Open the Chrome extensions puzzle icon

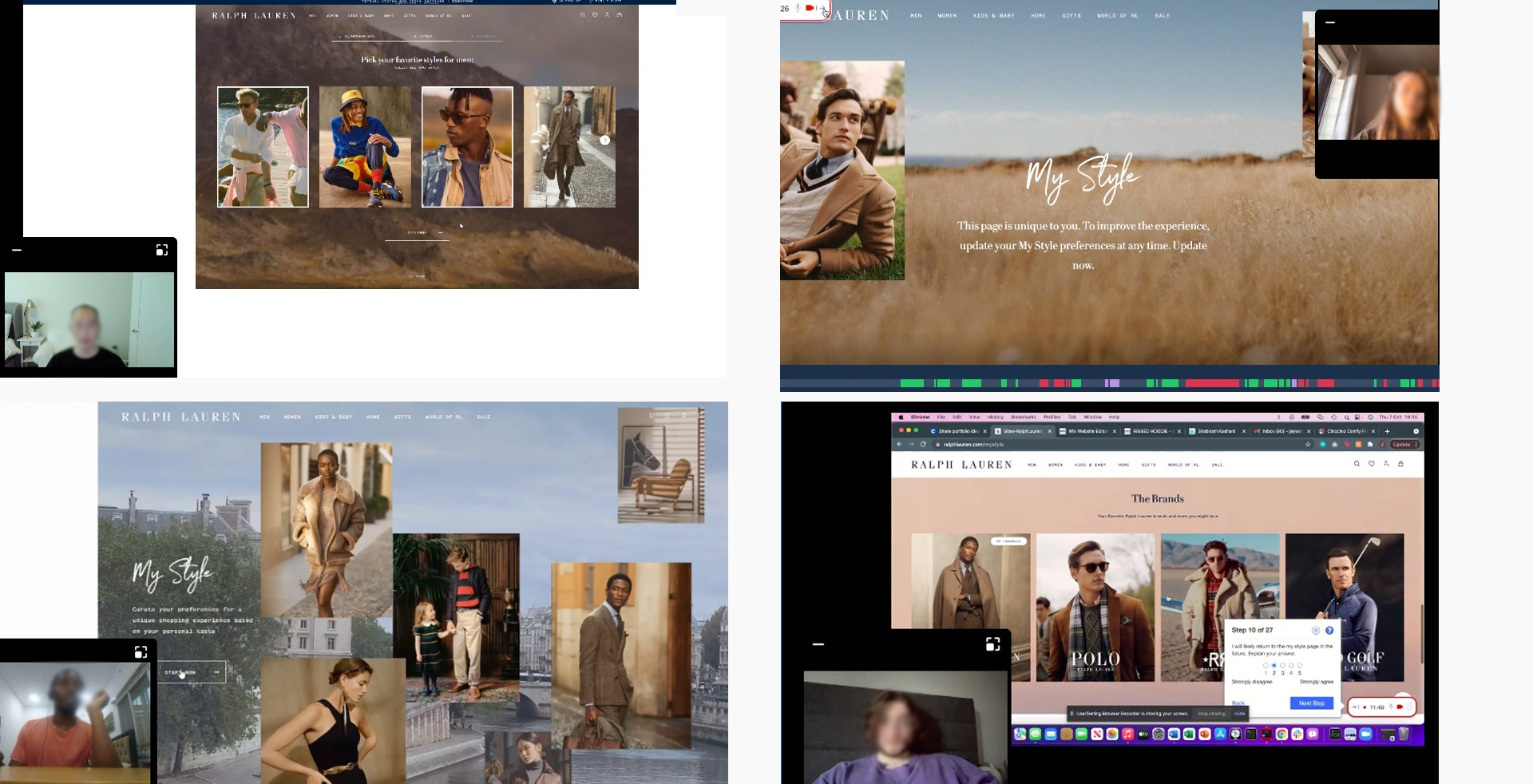[x=1371, y=444]
